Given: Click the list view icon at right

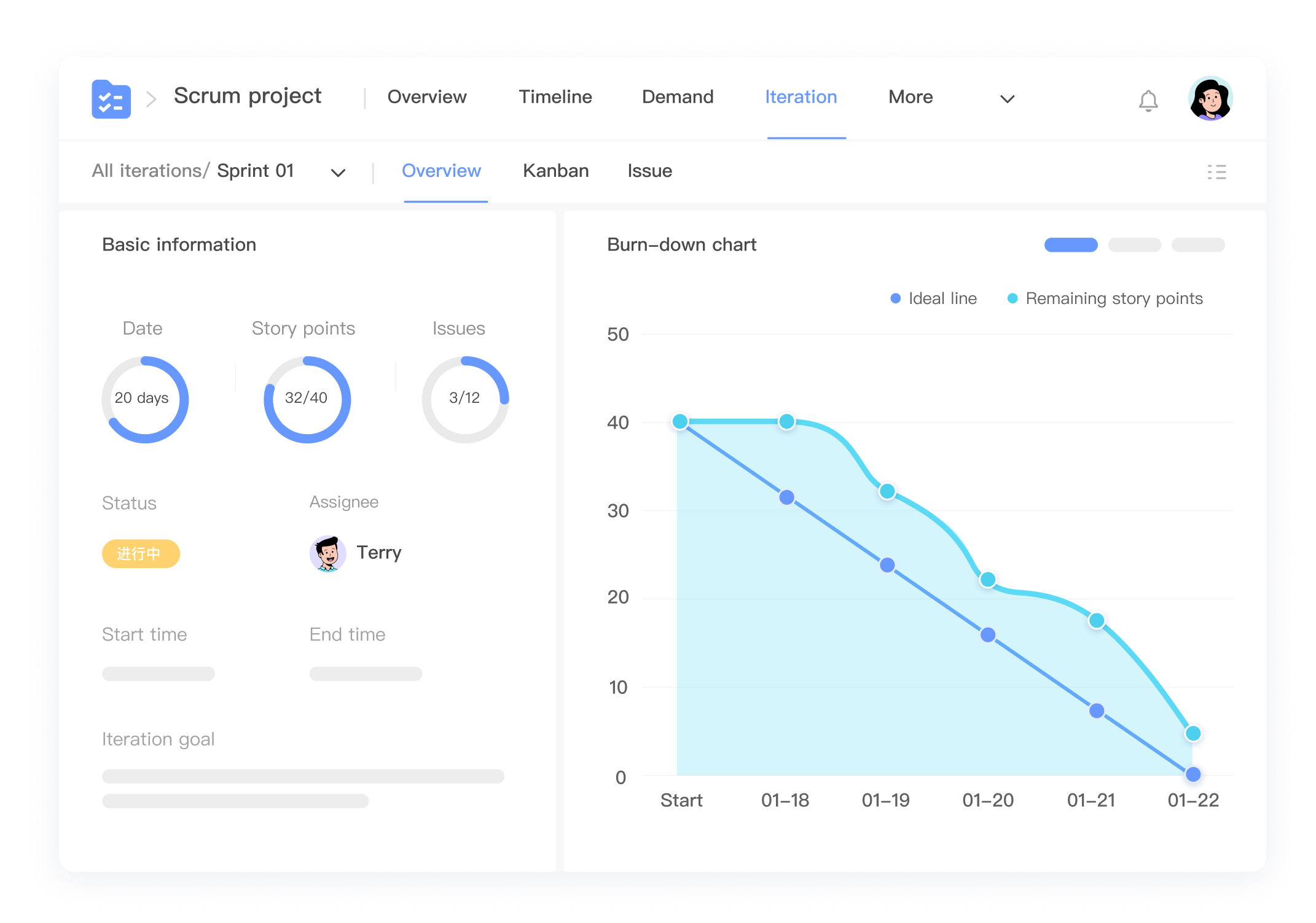Looking at the screenshot, I should coord(1216,172).
